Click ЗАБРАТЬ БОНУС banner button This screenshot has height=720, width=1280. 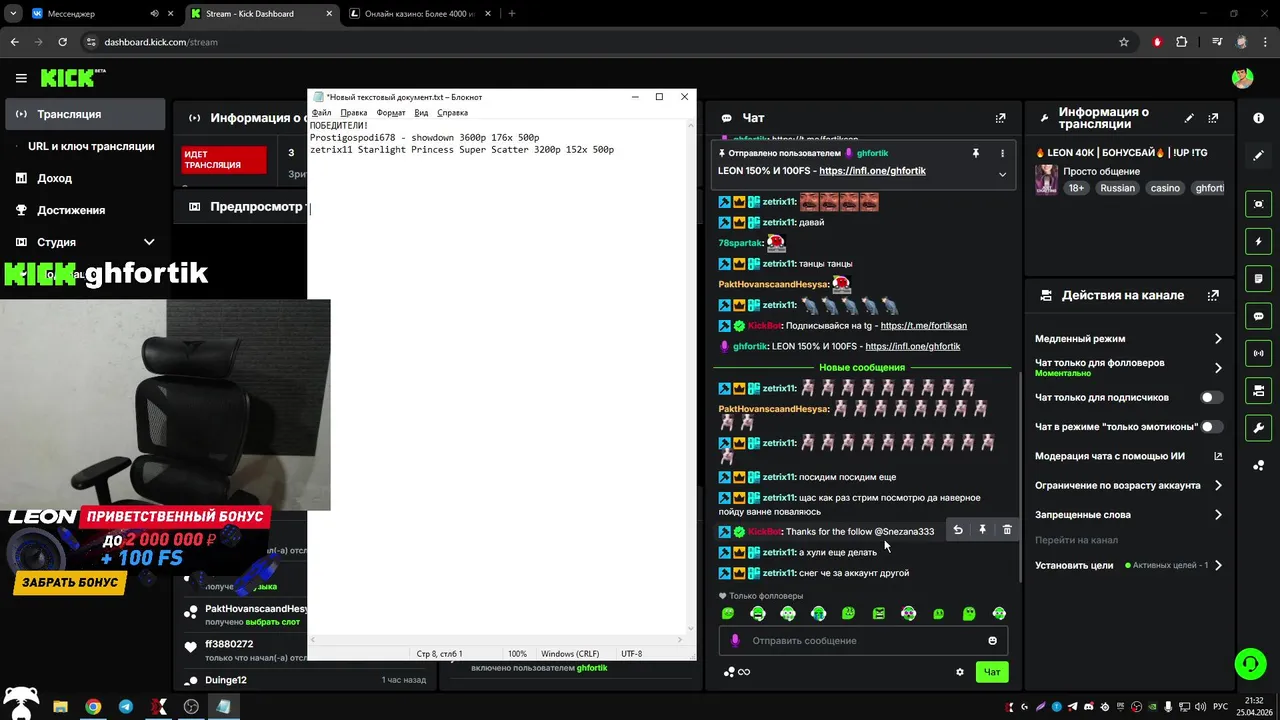coord(69,583)
